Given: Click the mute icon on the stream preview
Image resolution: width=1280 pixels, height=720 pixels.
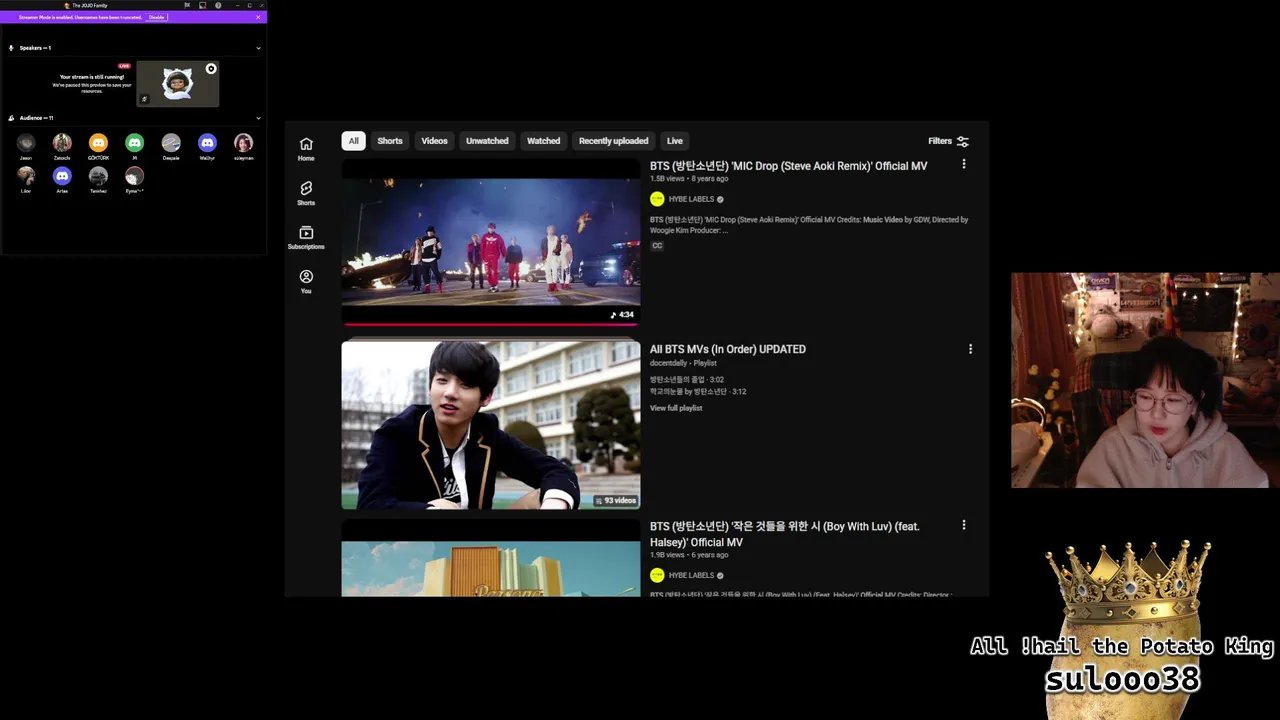Looking at the screenshot, I should point(144,99).
